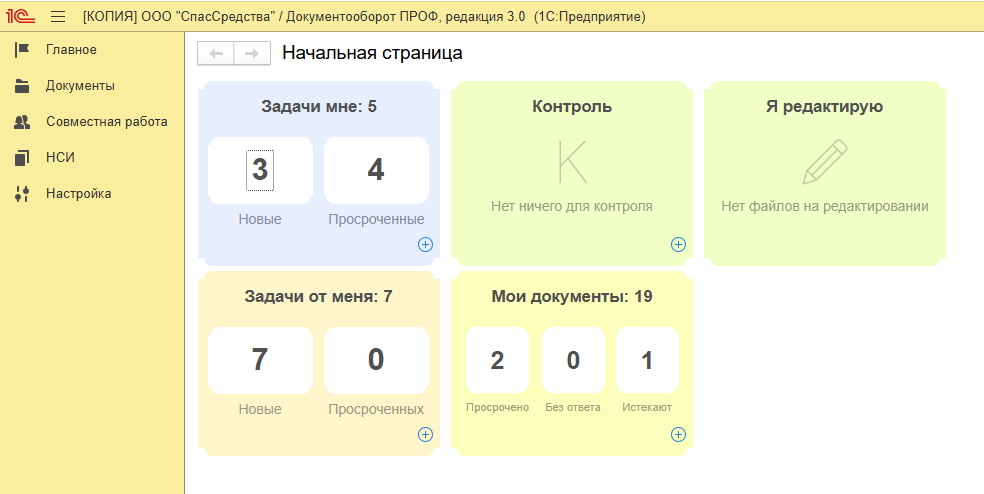This screenshot has height=494, width=984.
Task: Open the 7 new tasks from me tile
Action: coord(260,360)
